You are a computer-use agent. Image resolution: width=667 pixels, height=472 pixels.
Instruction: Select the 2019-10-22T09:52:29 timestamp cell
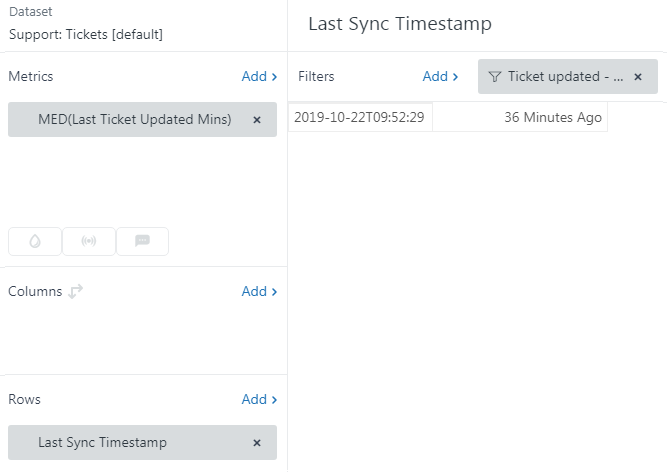pos(359,118)
